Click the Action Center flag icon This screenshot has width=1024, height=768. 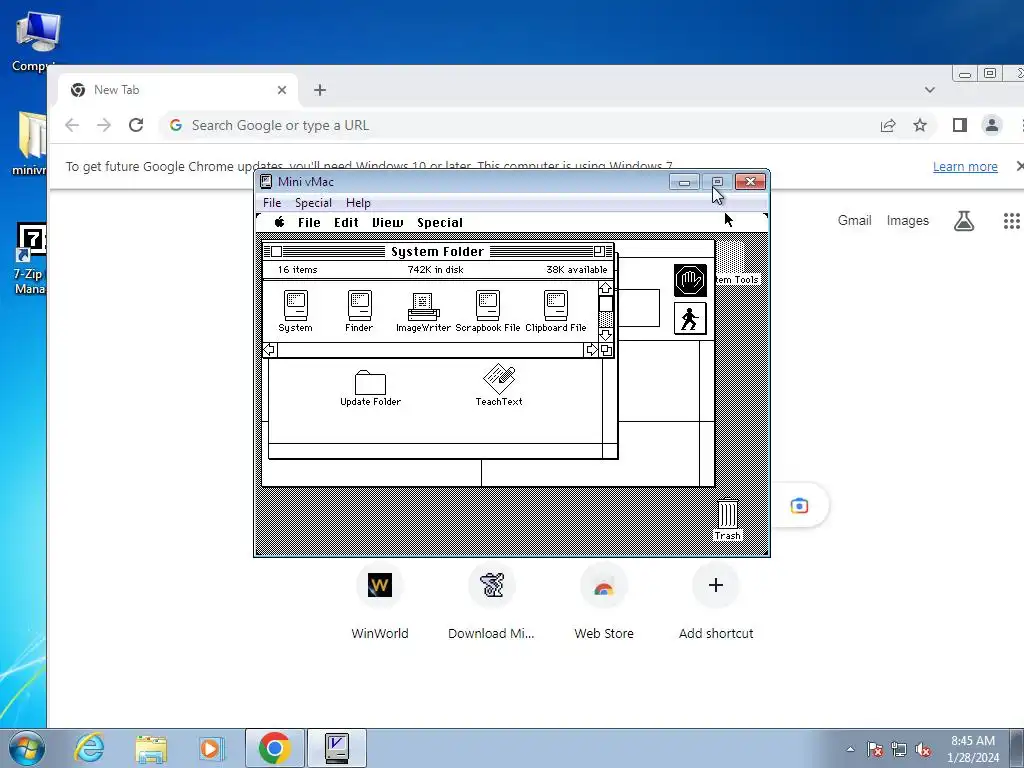pyautogui.click(x=875, y=750)
